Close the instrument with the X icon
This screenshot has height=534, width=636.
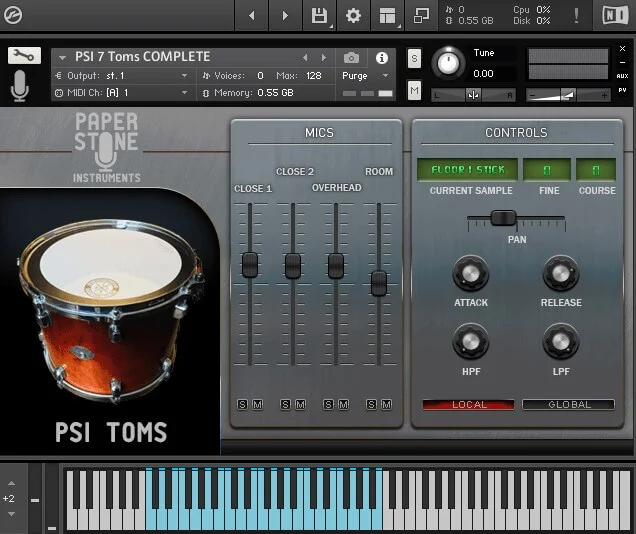(622, 48)
